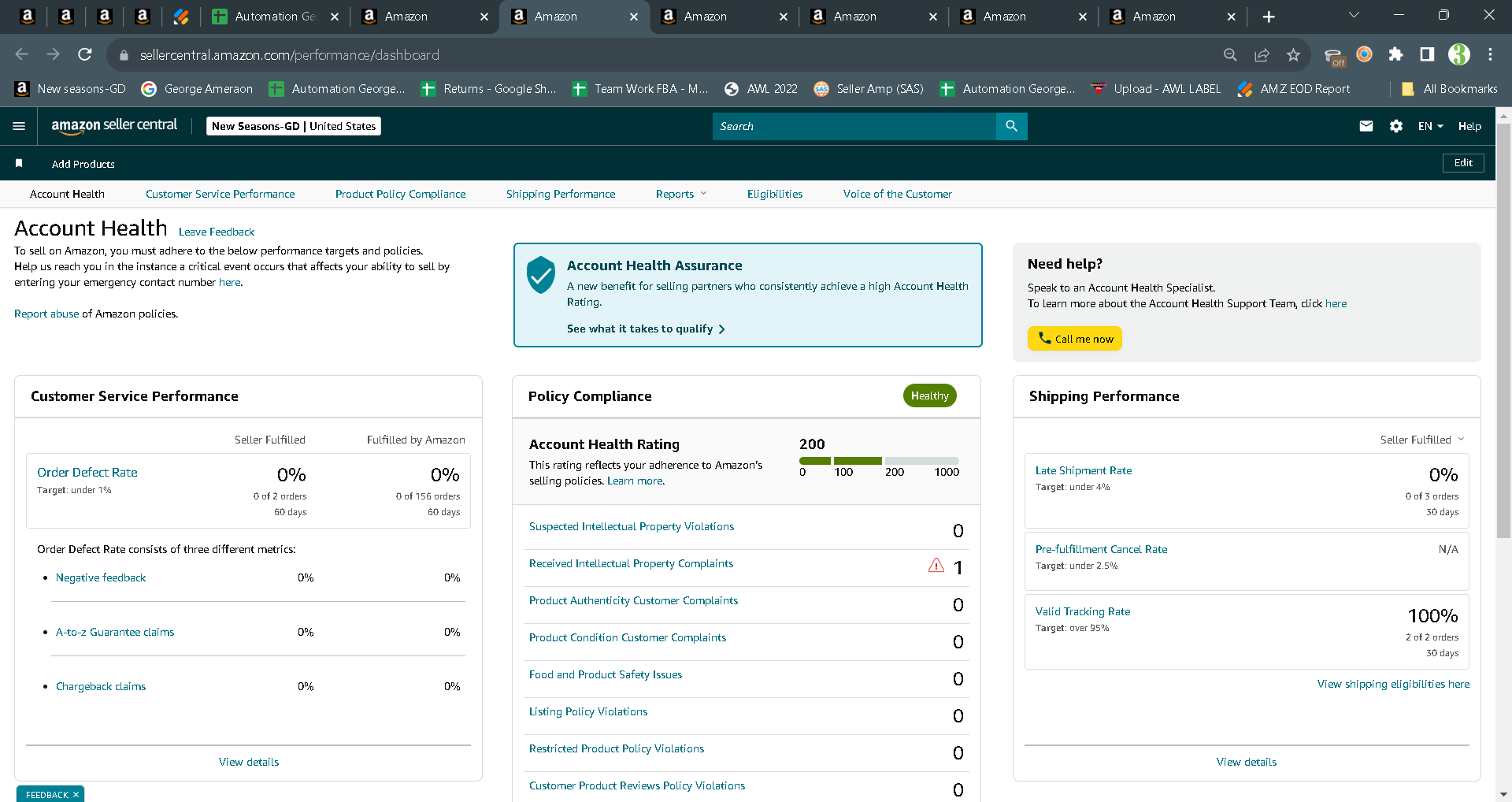The image size is (1512, 802).
Task: Click the Account Health Rating progress bar
Action: tap(879, 461)
